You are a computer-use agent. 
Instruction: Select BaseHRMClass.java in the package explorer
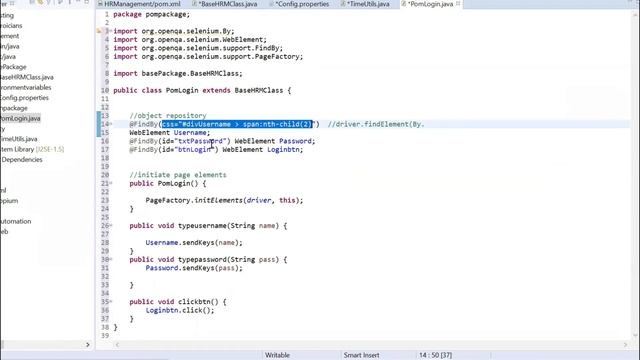[x=27, y=77]
